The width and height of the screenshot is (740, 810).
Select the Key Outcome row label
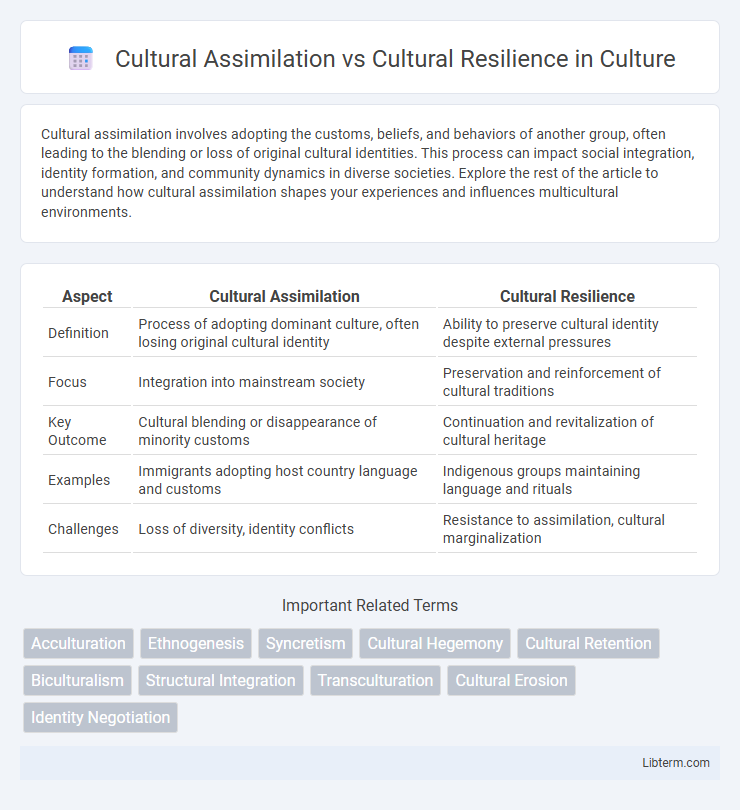(77, 431)
